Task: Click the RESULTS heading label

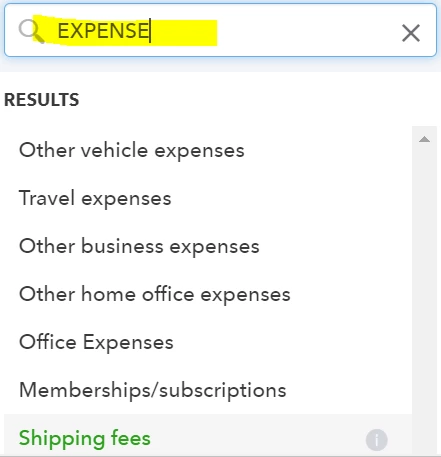Action: [42, 100]
